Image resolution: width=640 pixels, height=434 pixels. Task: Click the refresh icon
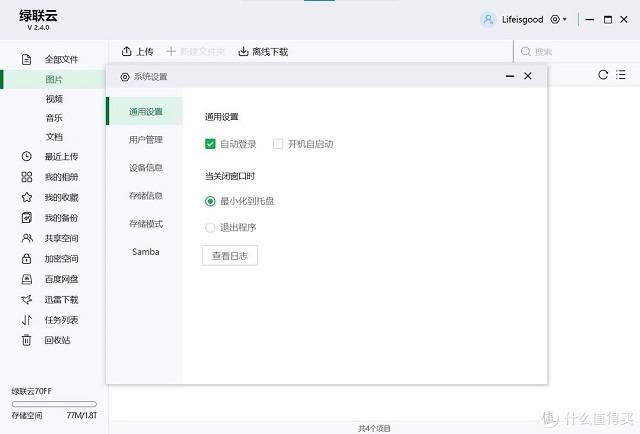[603, 75]
